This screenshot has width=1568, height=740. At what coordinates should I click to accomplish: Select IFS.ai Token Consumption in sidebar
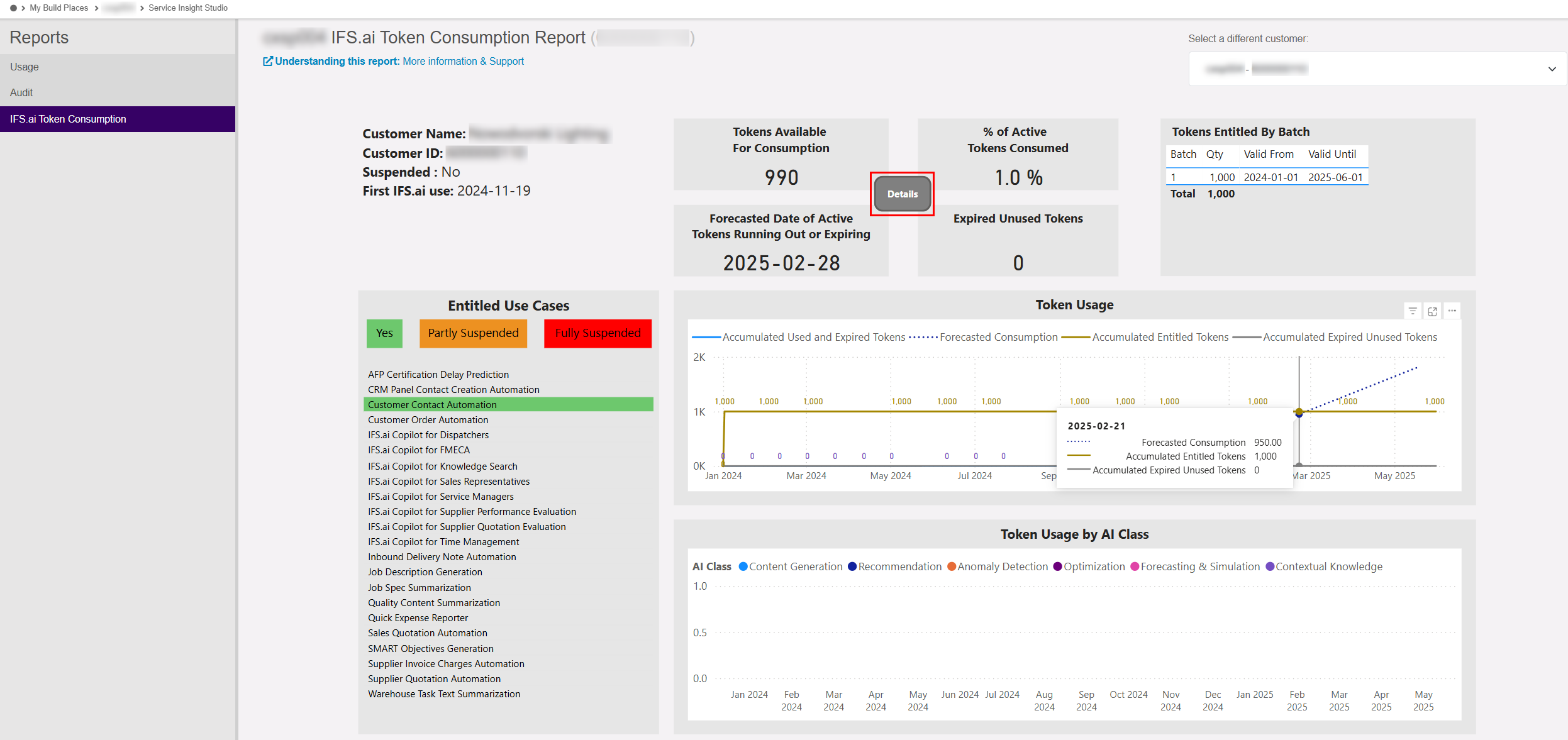coord(118,119)
